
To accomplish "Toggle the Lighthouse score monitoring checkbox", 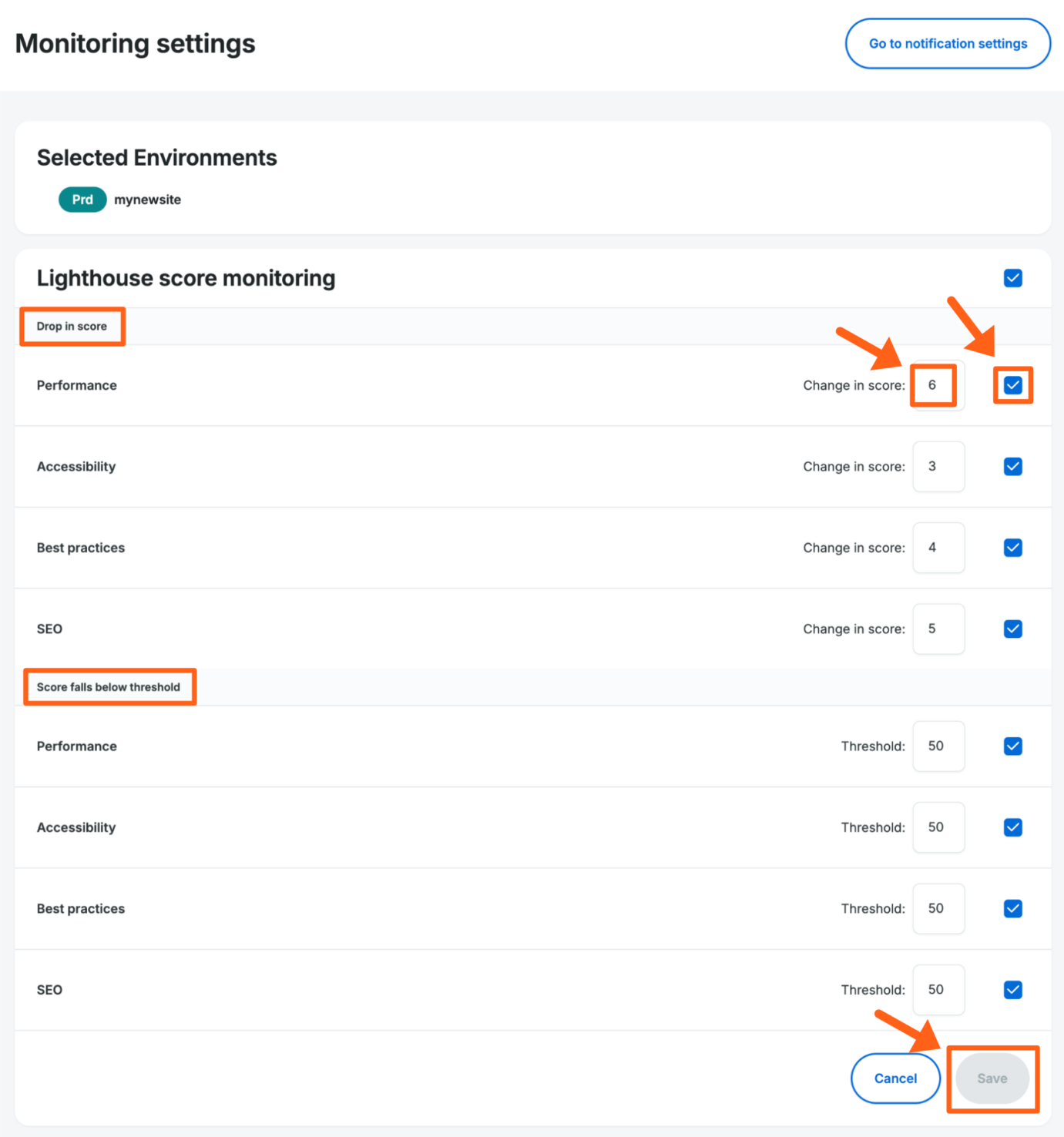I will [x=1012, y=278].
